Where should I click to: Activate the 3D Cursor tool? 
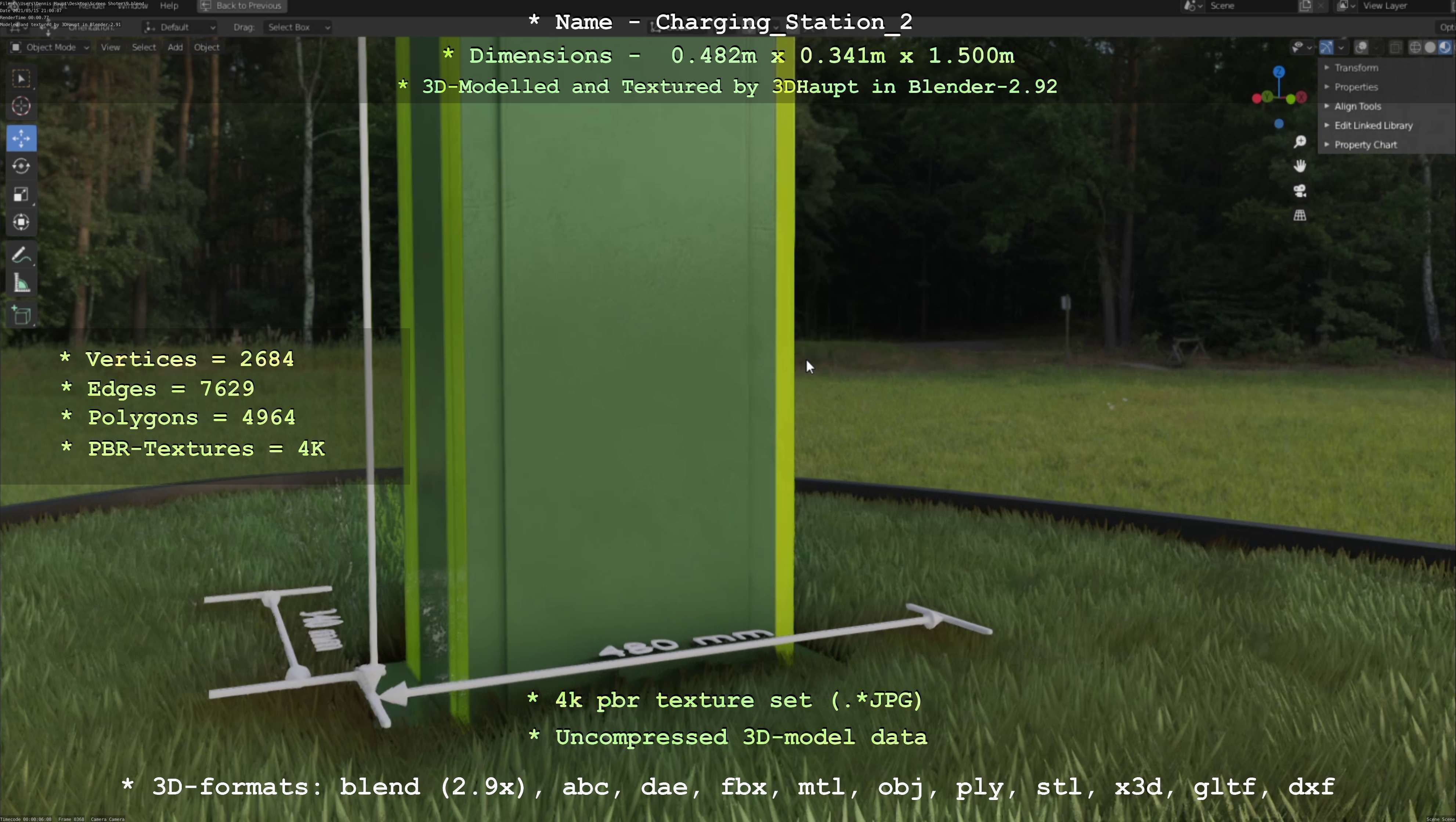[21, 106]
